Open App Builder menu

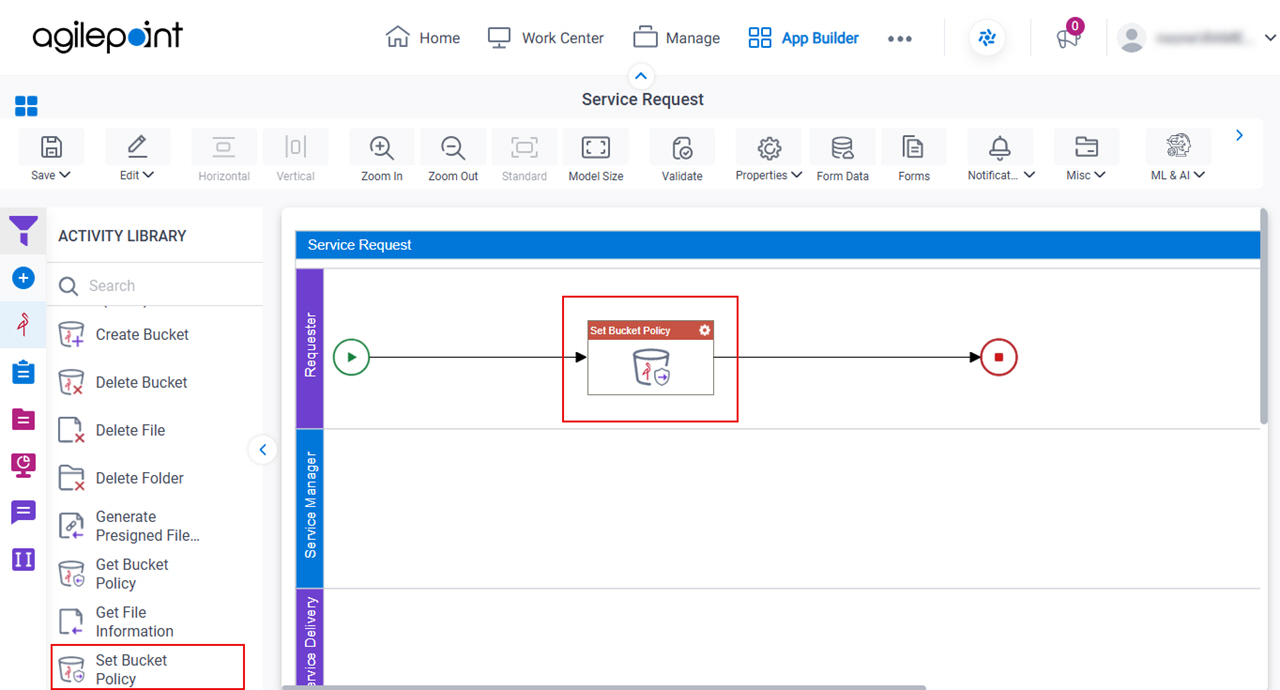coord(804,38)
